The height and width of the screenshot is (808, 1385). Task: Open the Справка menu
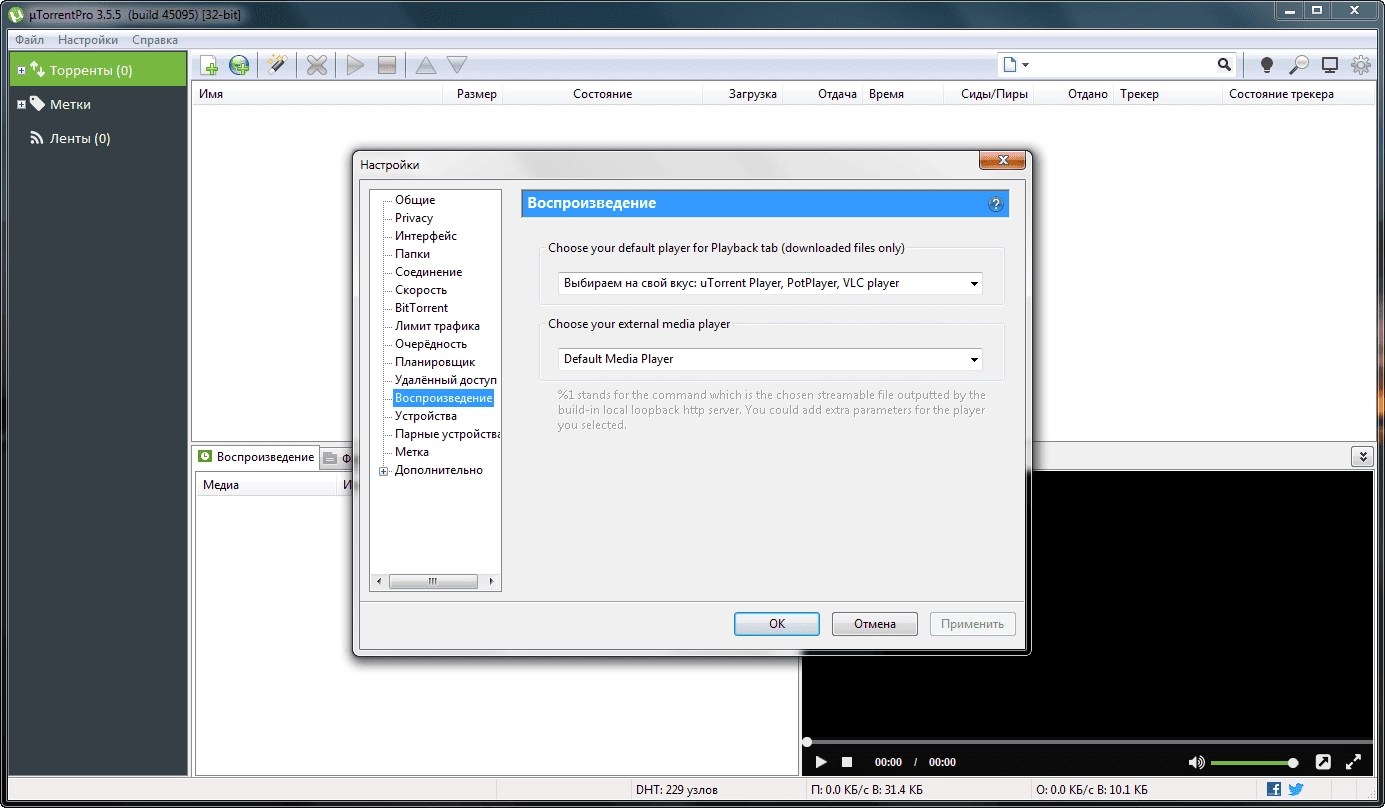tap(155, 40)
